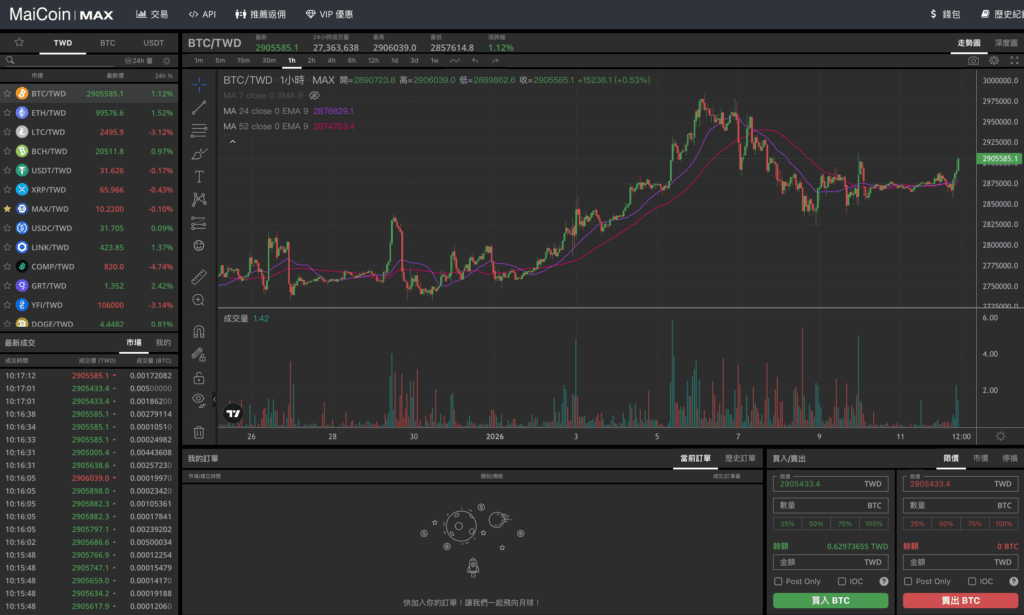Toggle visibility of MA 7 indicator
The height and width of the screenshot is (615, 1024).
pyautogui.click(x=313, y=95)
